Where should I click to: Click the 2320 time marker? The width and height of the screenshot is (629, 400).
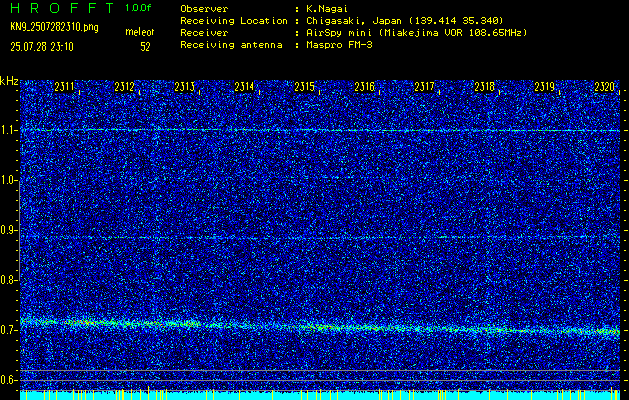604,87
